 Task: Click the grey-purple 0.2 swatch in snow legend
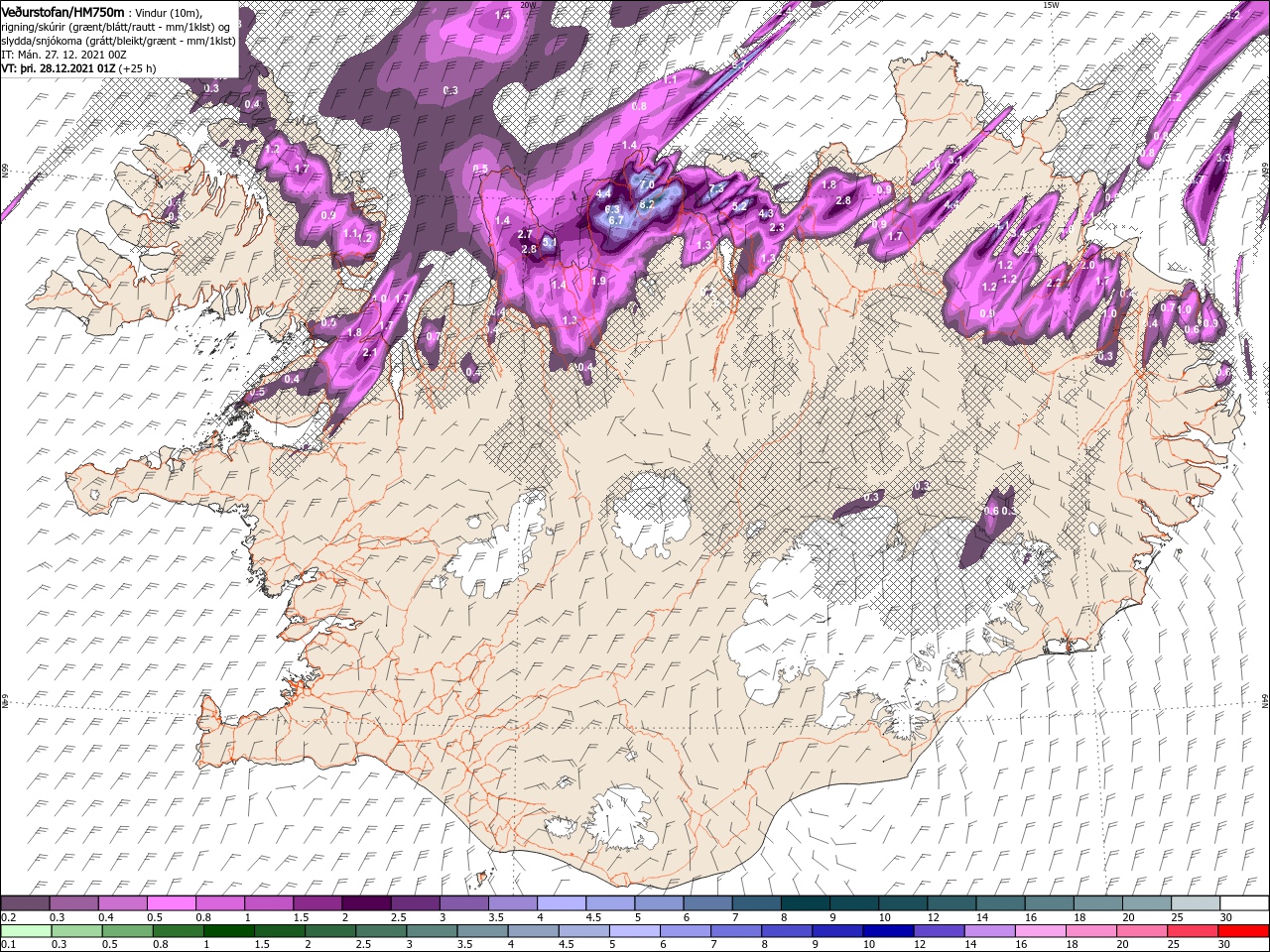tap(25, 903)
